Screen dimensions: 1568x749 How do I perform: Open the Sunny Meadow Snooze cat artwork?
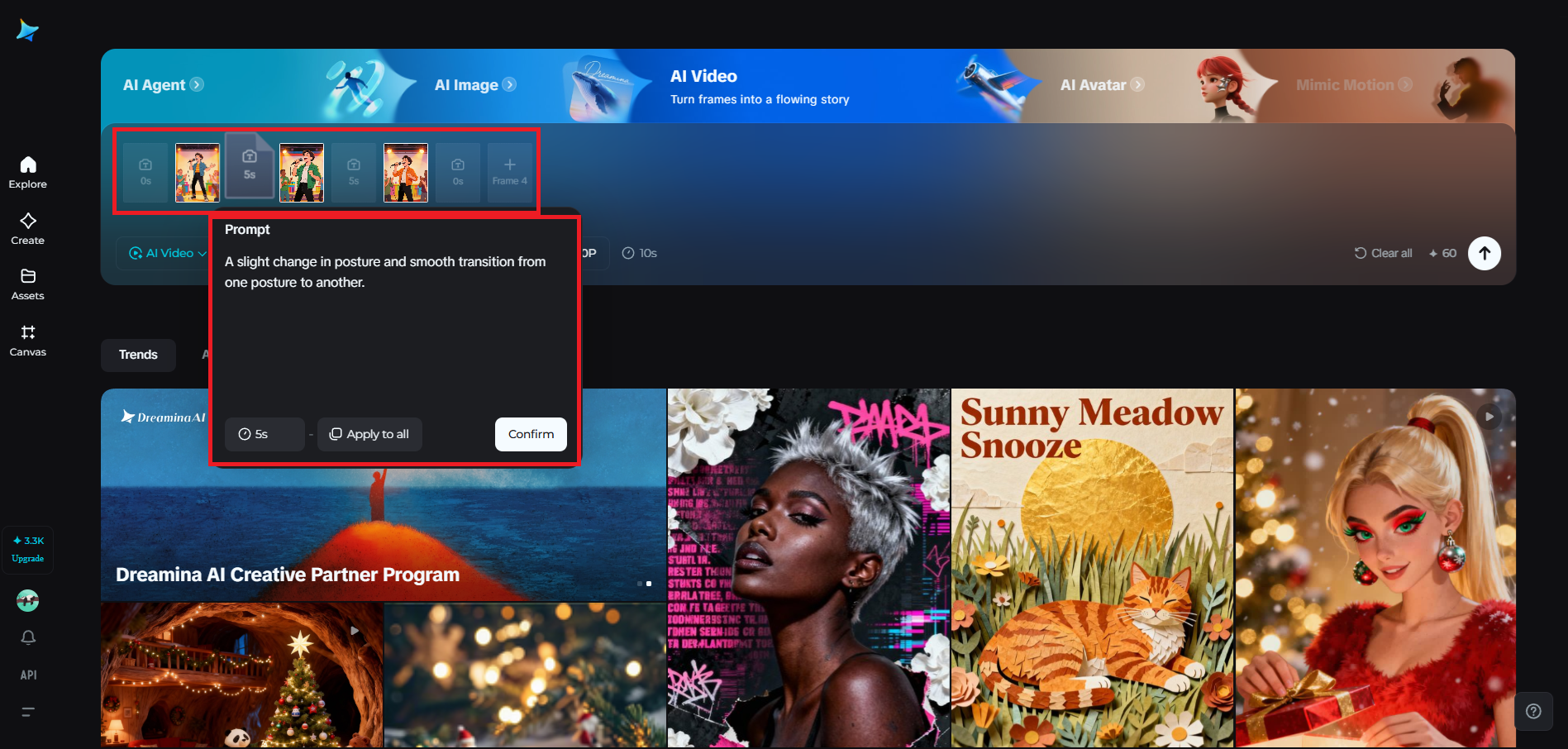click(1092, 568)
